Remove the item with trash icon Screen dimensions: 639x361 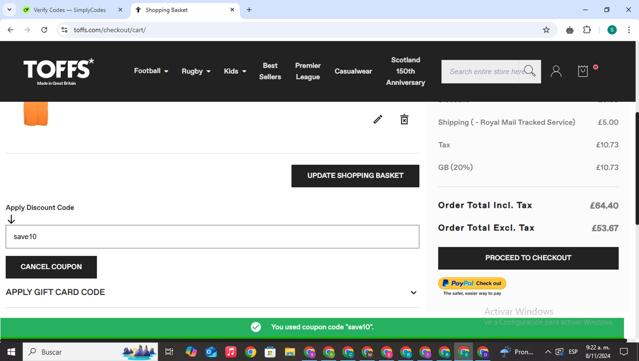coord(404,119)
